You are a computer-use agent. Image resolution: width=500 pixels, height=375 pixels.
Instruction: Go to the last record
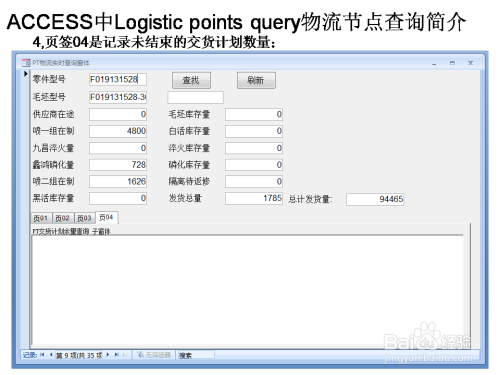click(x=116, y=355)
